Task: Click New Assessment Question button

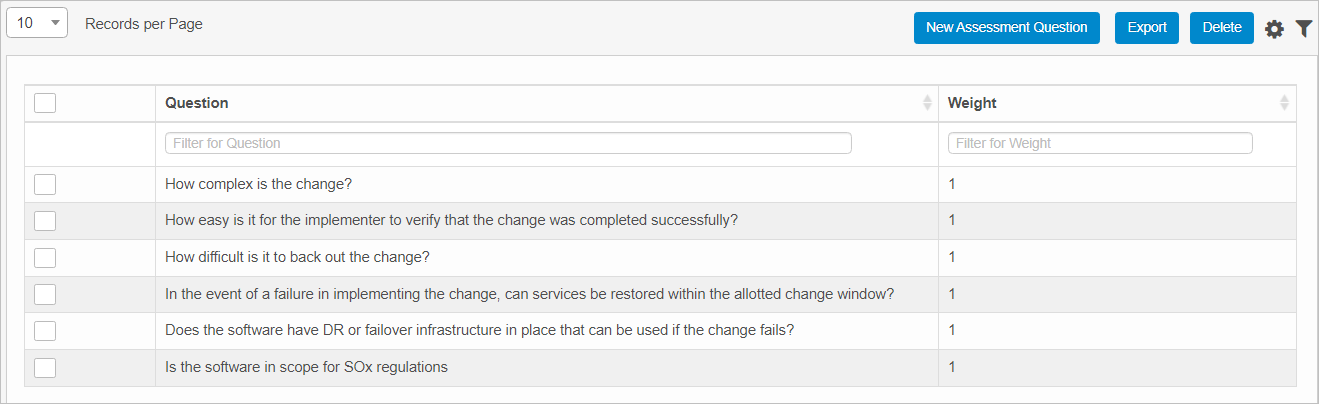Action: tap(1006, 28)
